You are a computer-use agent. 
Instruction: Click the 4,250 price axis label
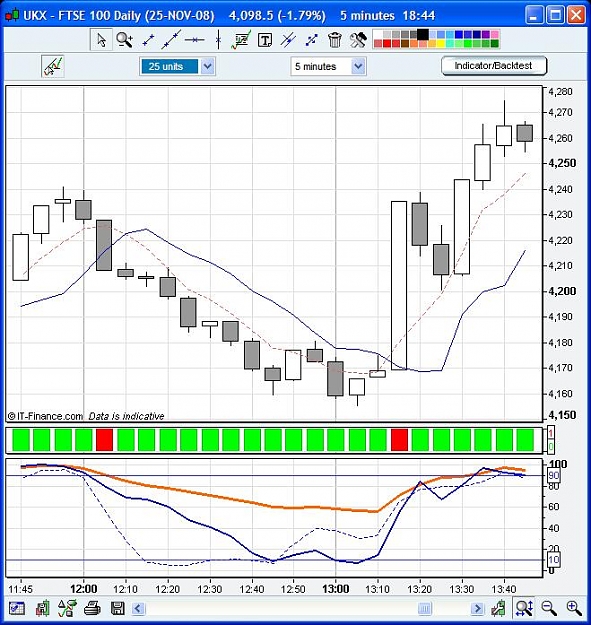pos(562,163)
